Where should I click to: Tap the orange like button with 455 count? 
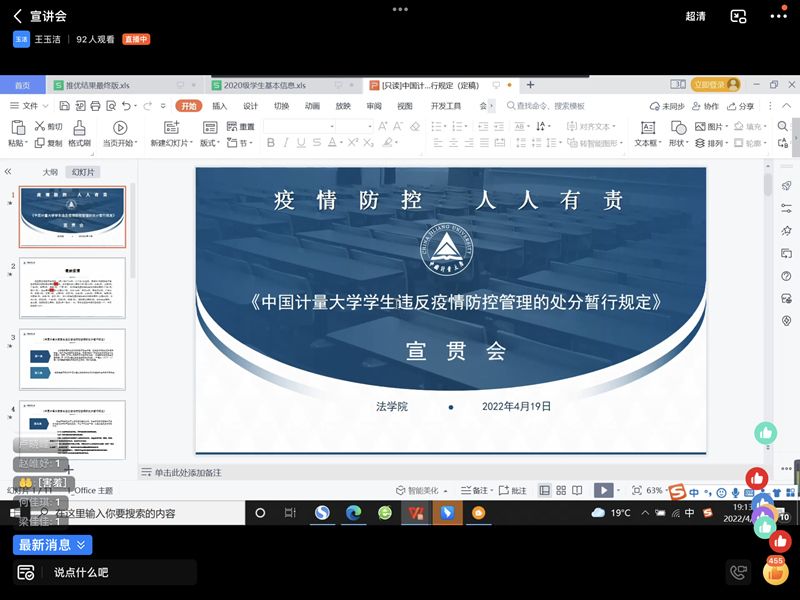[776, 571]
